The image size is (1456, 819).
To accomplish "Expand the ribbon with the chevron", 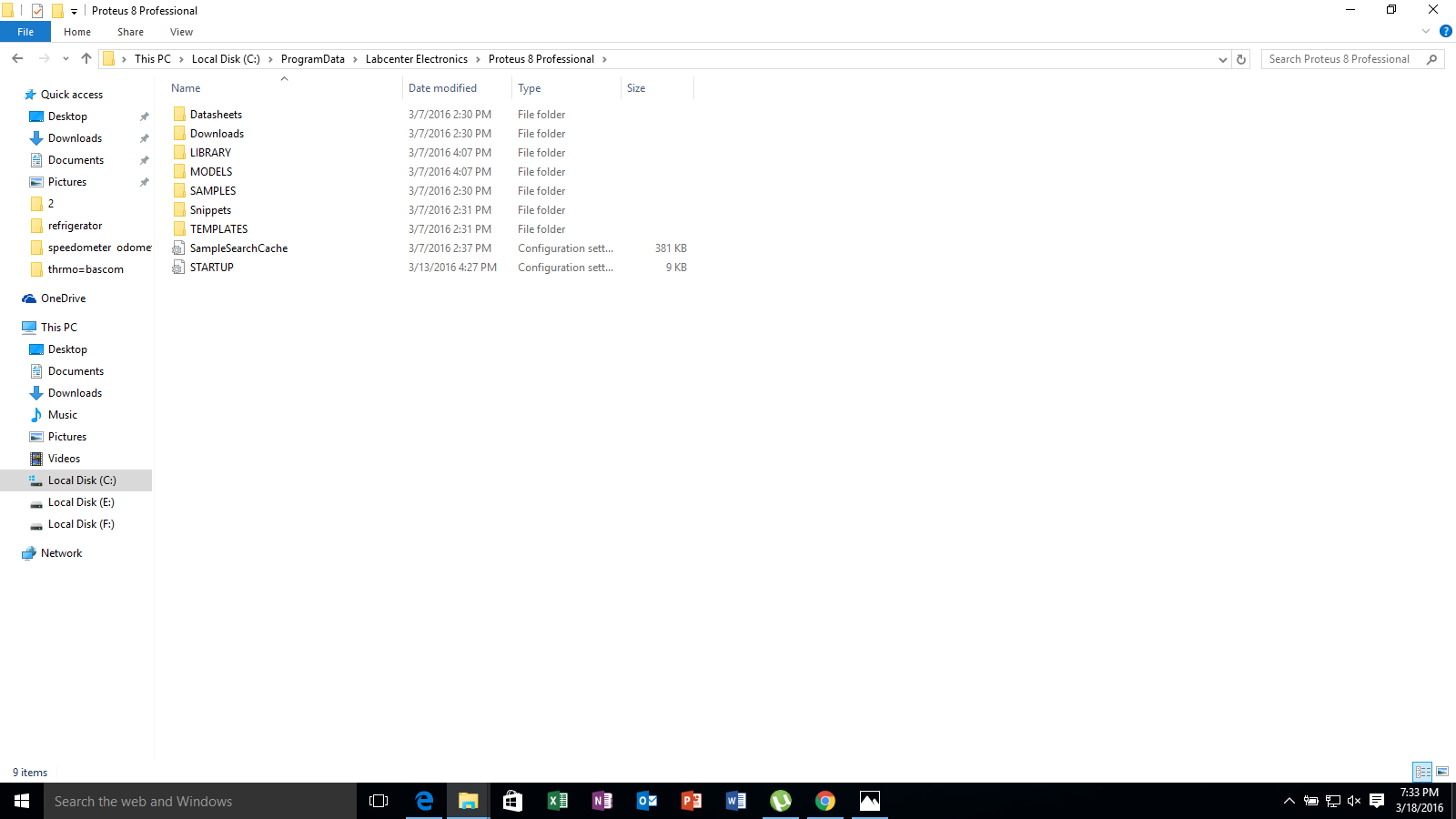I will point(1426,31).
